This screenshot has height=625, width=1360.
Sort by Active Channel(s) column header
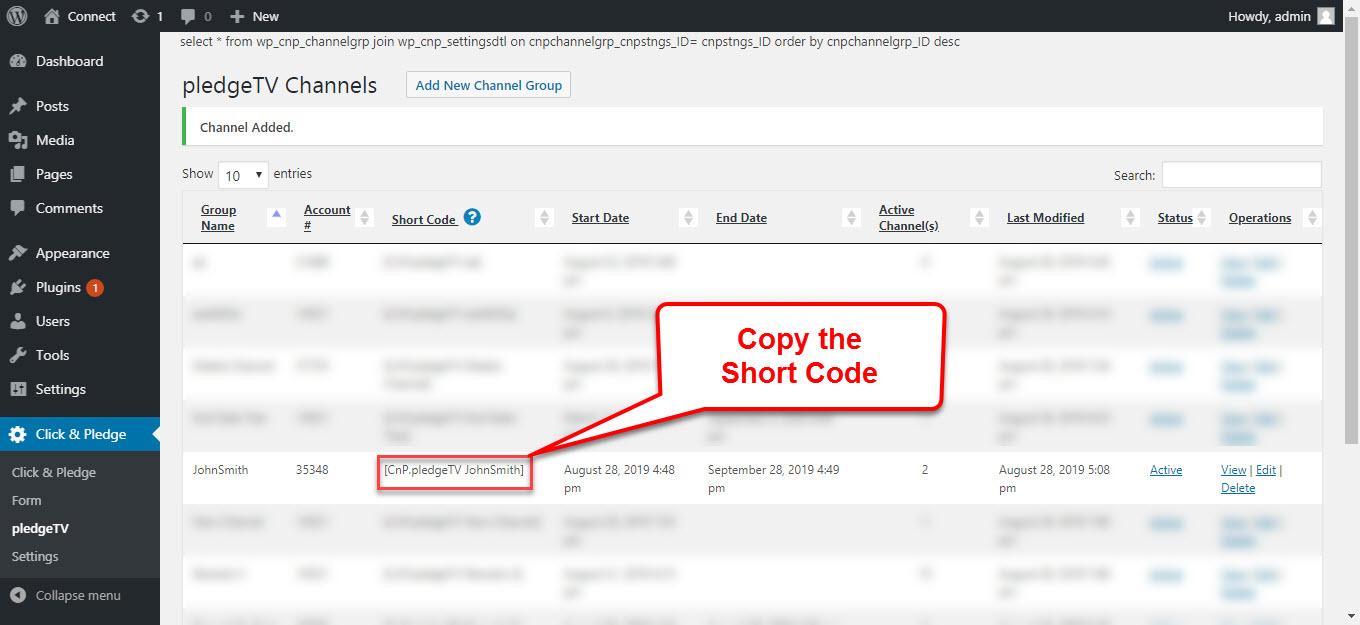[x=909, y=217]
